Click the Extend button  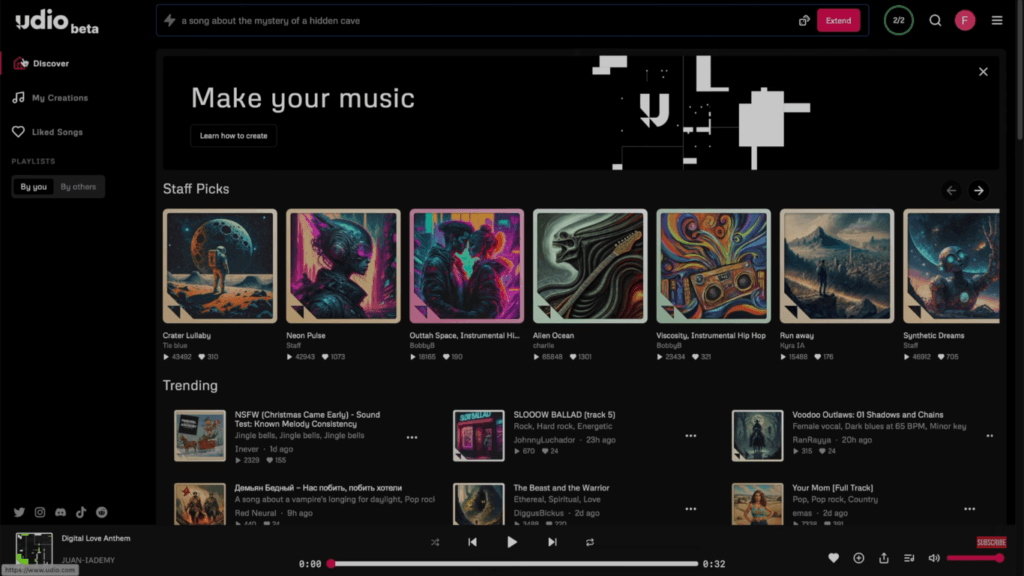[838, 19]
